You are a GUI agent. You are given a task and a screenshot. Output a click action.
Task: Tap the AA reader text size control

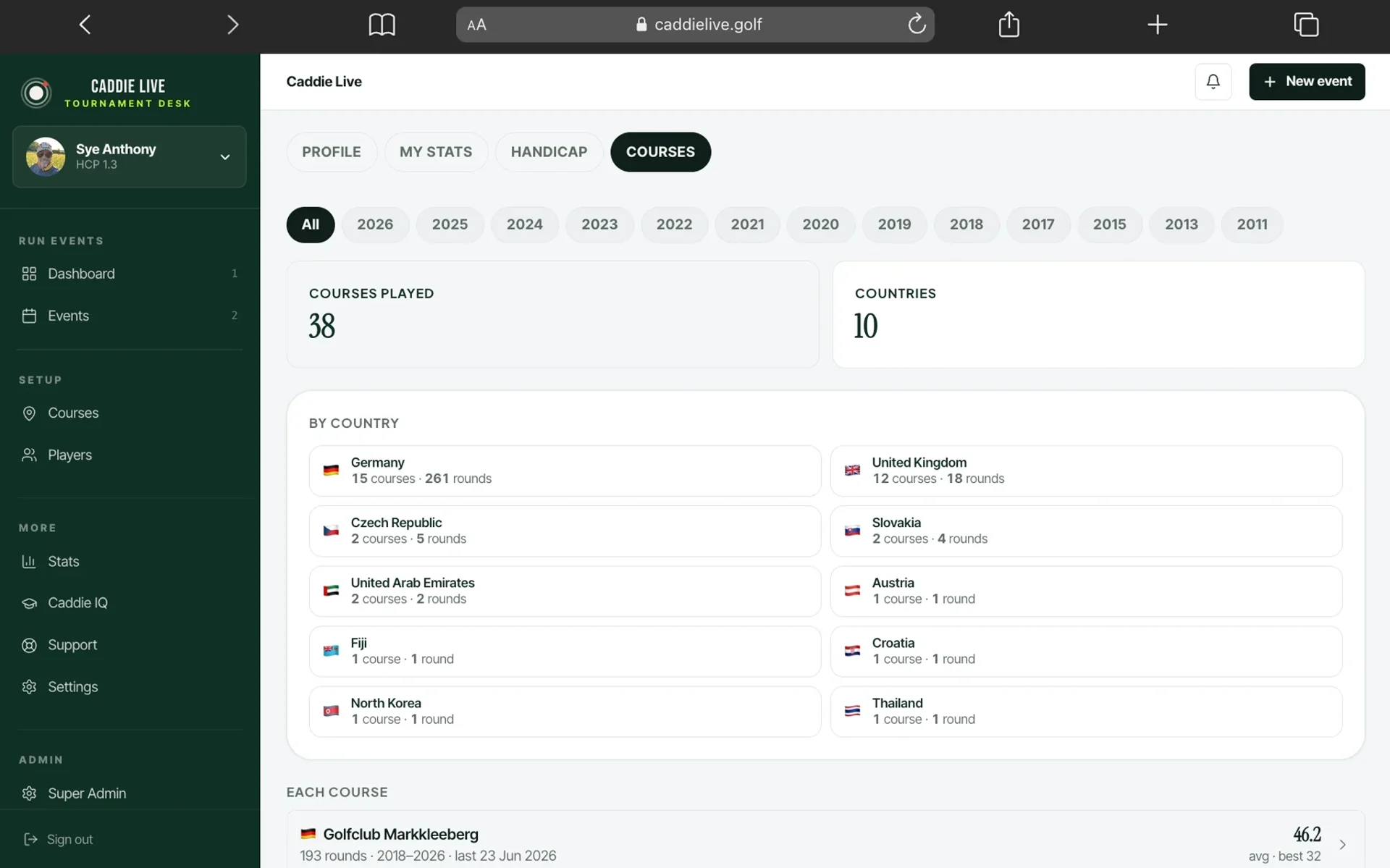pos(476,25)
